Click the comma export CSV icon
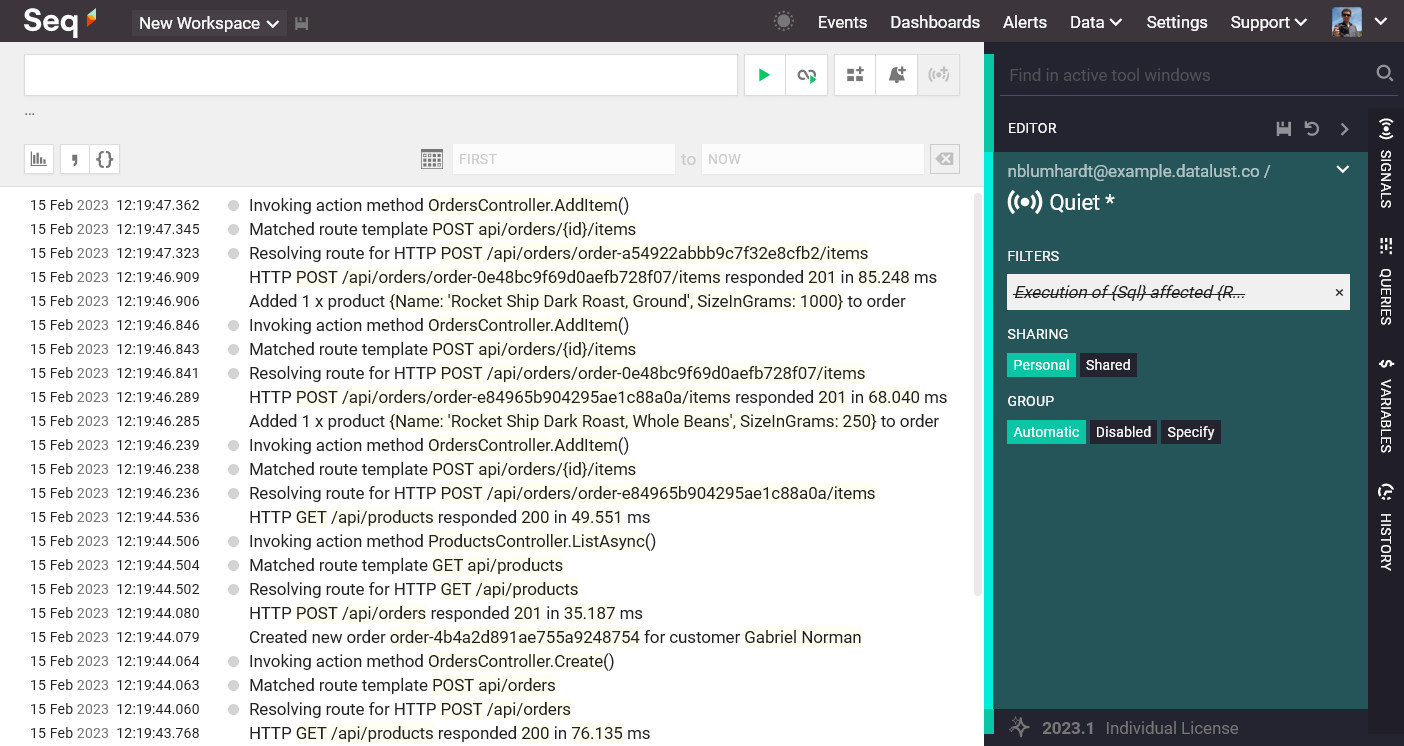The width and height of the screenshot is (1404, 746). point(74,158)
